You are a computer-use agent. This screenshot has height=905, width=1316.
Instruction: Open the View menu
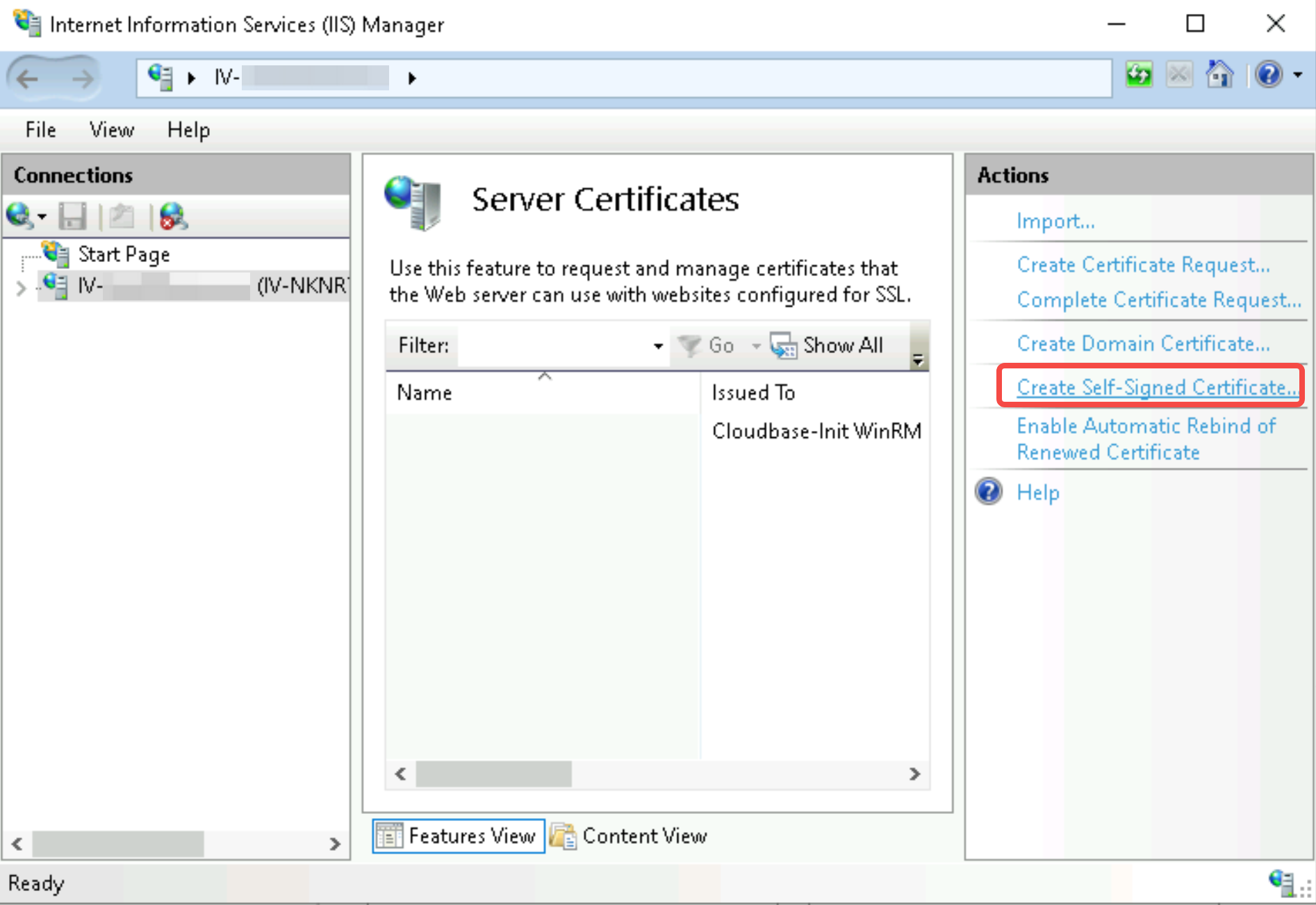pyautogui.click(x=111, y=130)
